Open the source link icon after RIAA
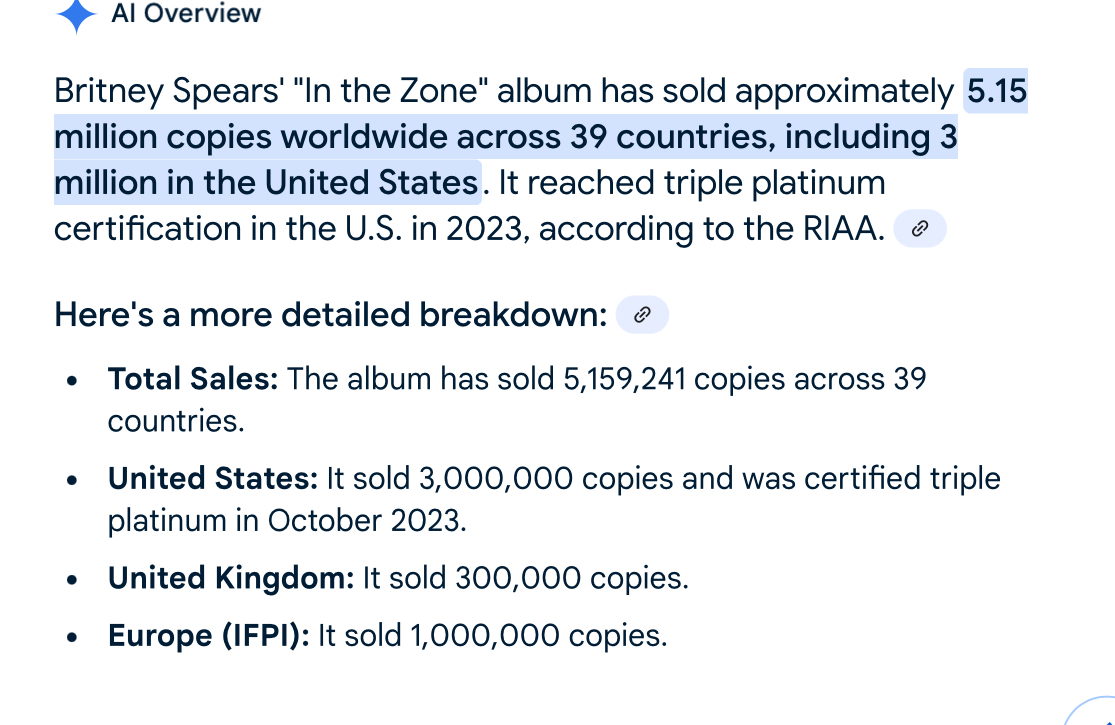Viewport: 1115px width, 725px height. pos(919,229)
